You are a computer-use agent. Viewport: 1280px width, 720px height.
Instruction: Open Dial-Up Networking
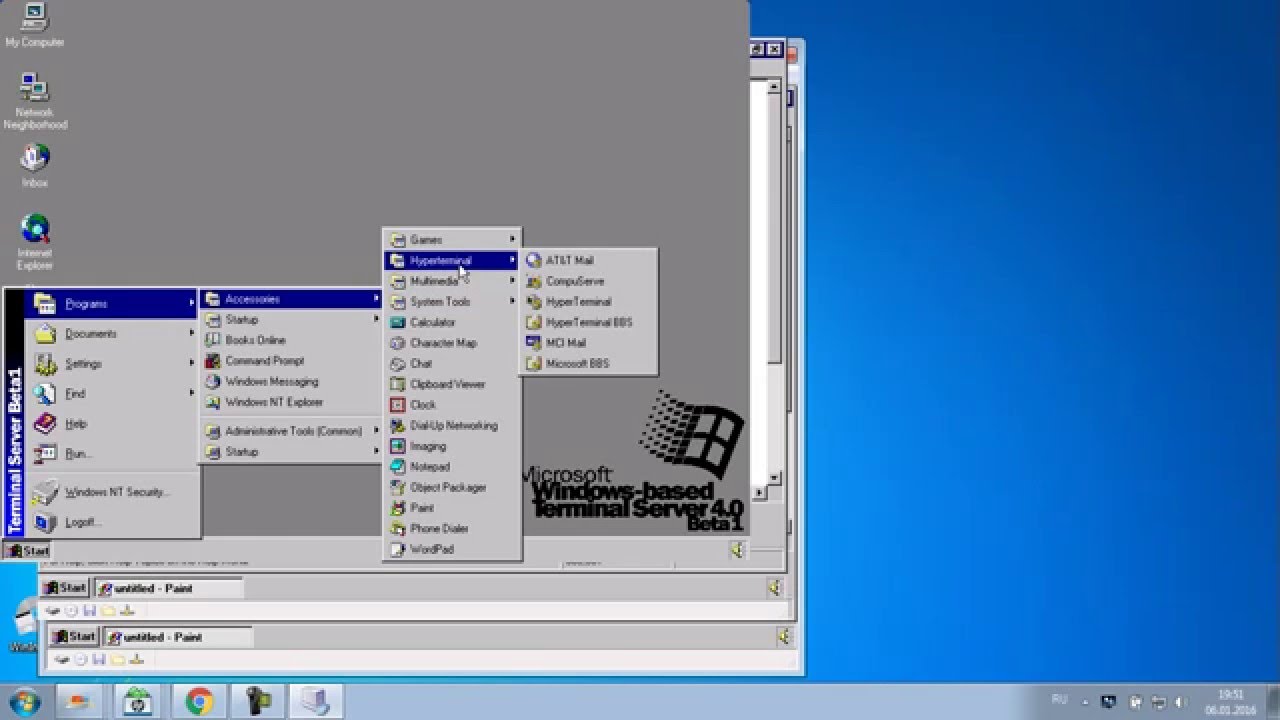452,425
